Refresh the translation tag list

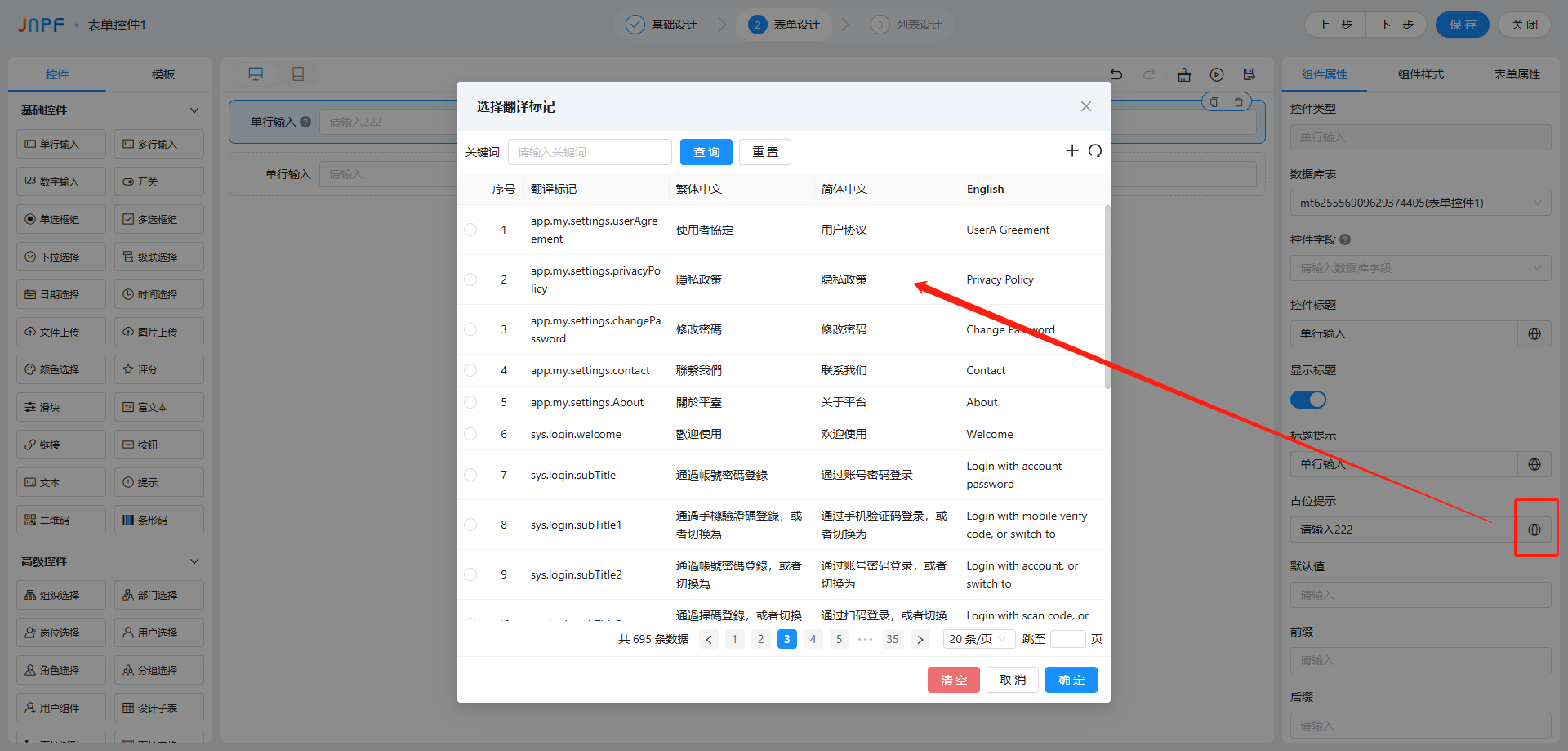click(x=1095, y=150)
